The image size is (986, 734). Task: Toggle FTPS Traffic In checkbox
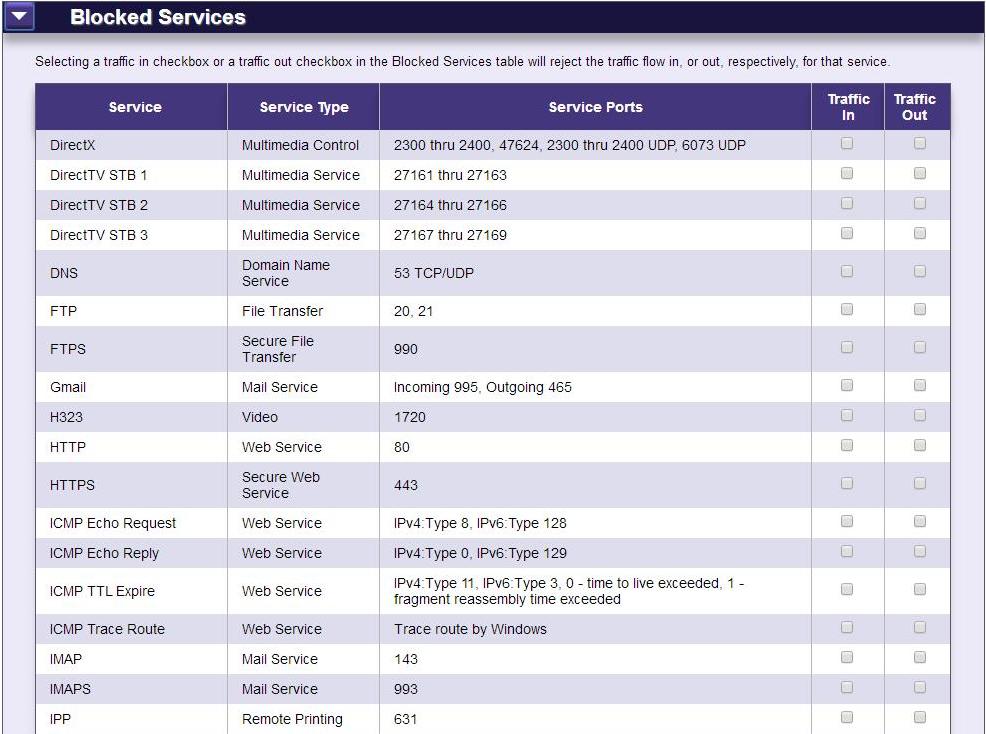tap(847, 347)
